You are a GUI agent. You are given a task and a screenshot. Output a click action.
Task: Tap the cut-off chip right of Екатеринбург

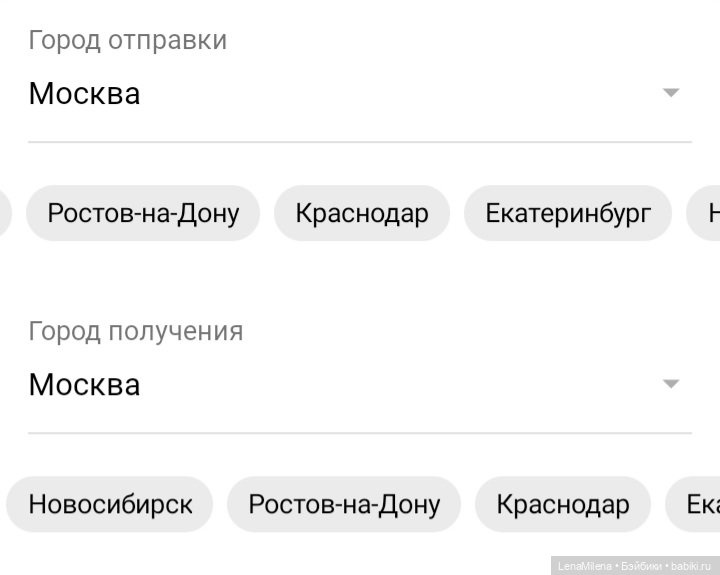[706, 213]
